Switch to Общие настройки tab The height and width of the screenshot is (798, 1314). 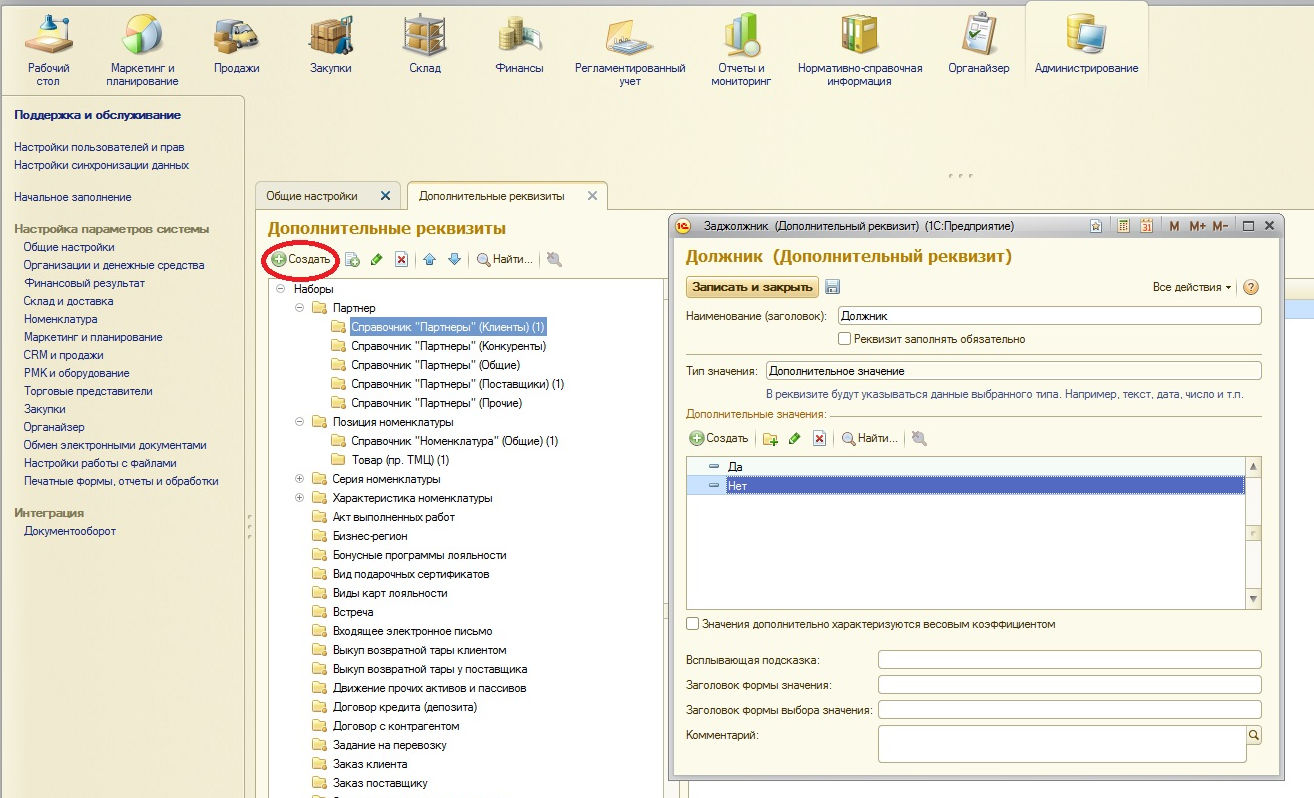311,196
